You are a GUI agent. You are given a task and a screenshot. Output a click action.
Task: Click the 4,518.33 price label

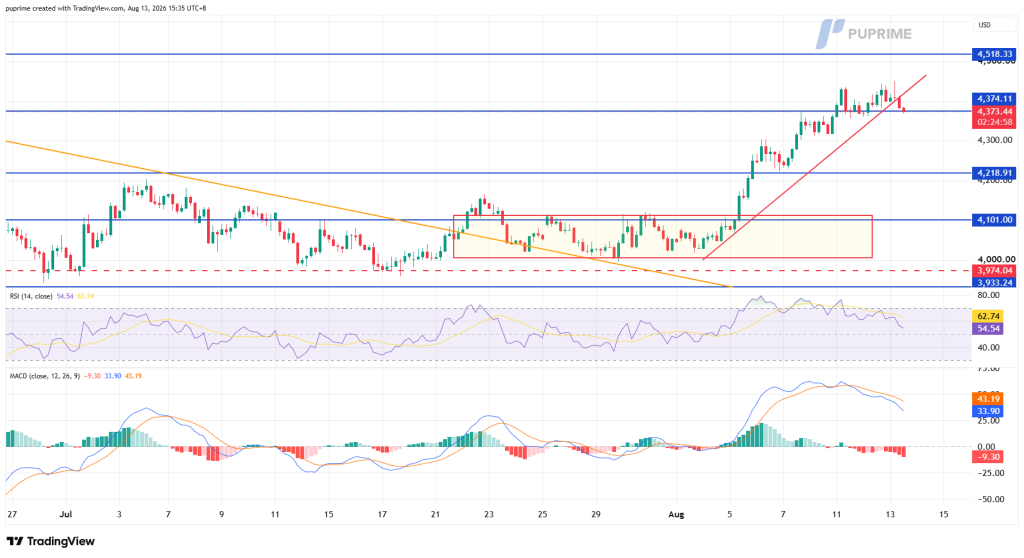[x=995, y=54]
